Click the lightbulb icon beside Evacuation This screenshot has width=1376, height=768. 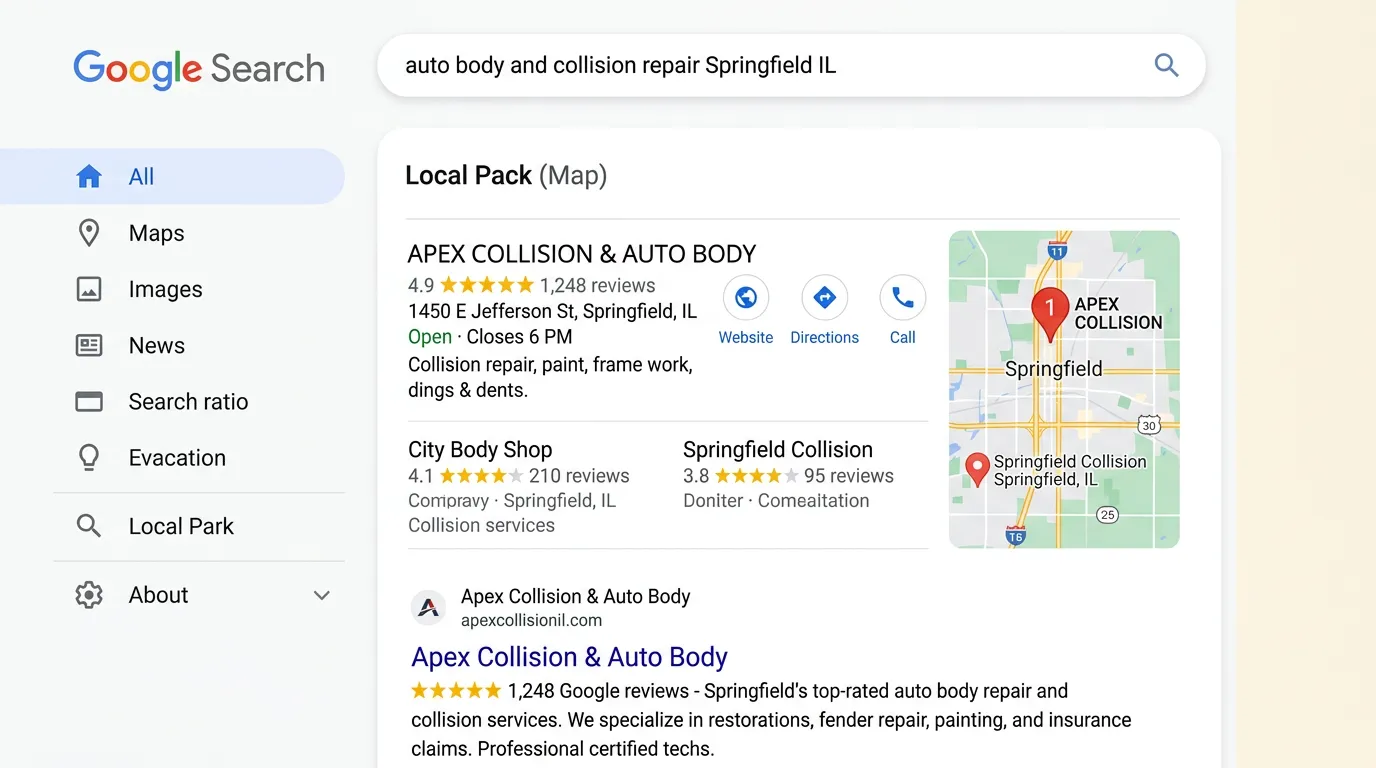[89, 458]
